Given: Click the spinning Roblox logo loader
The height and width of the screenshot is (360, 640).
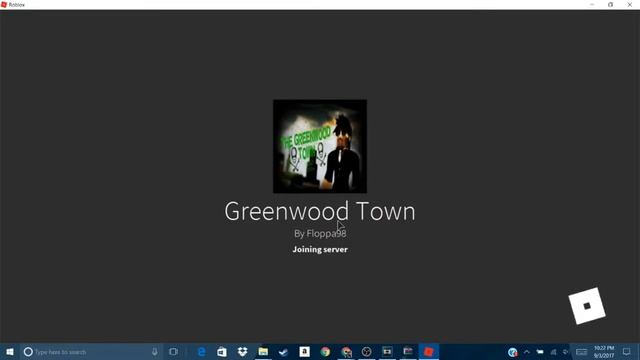Looking at the screenshot, I should (x=587, y=306).
